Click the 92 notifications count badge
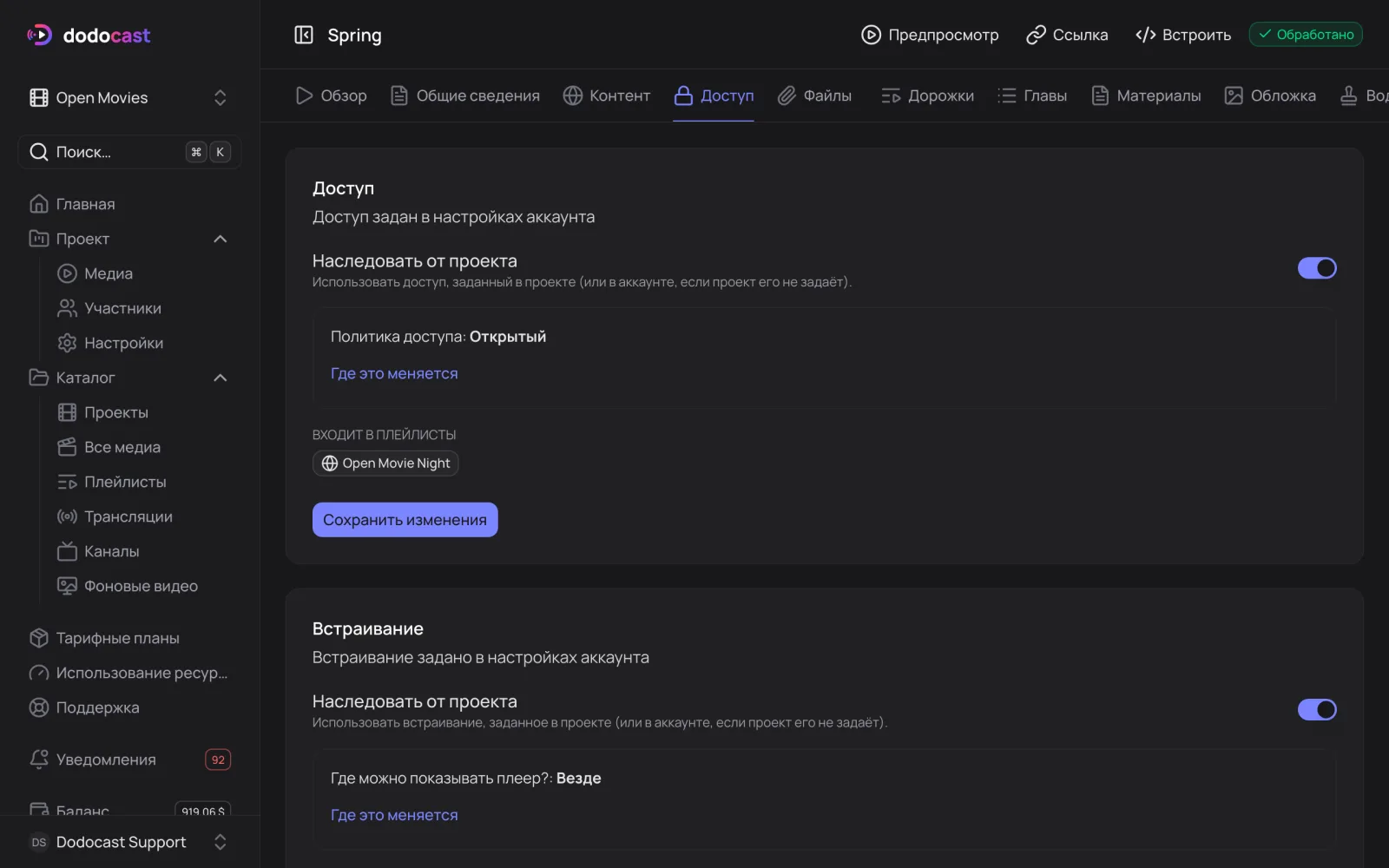 point(218,759)
